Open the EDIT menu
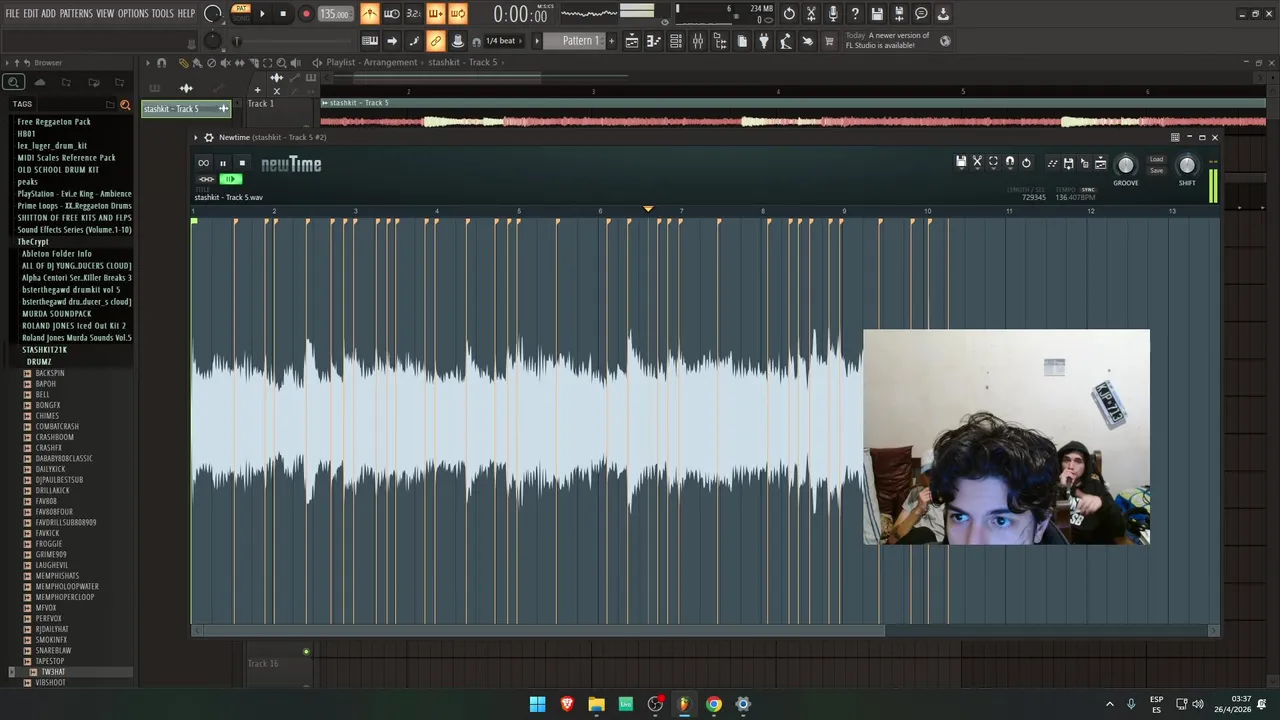The image size is (1280, 720). [x=31, y=14]
